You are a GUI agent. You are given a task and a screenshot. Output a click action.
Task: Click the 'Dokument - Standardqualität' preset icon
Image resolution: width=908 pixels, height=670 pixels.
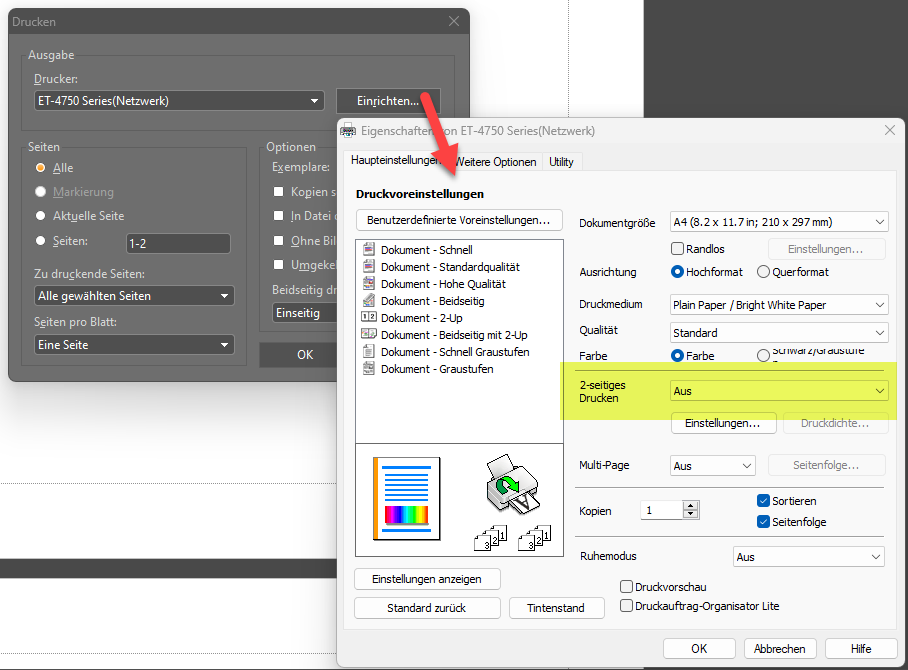click(368, 267)
